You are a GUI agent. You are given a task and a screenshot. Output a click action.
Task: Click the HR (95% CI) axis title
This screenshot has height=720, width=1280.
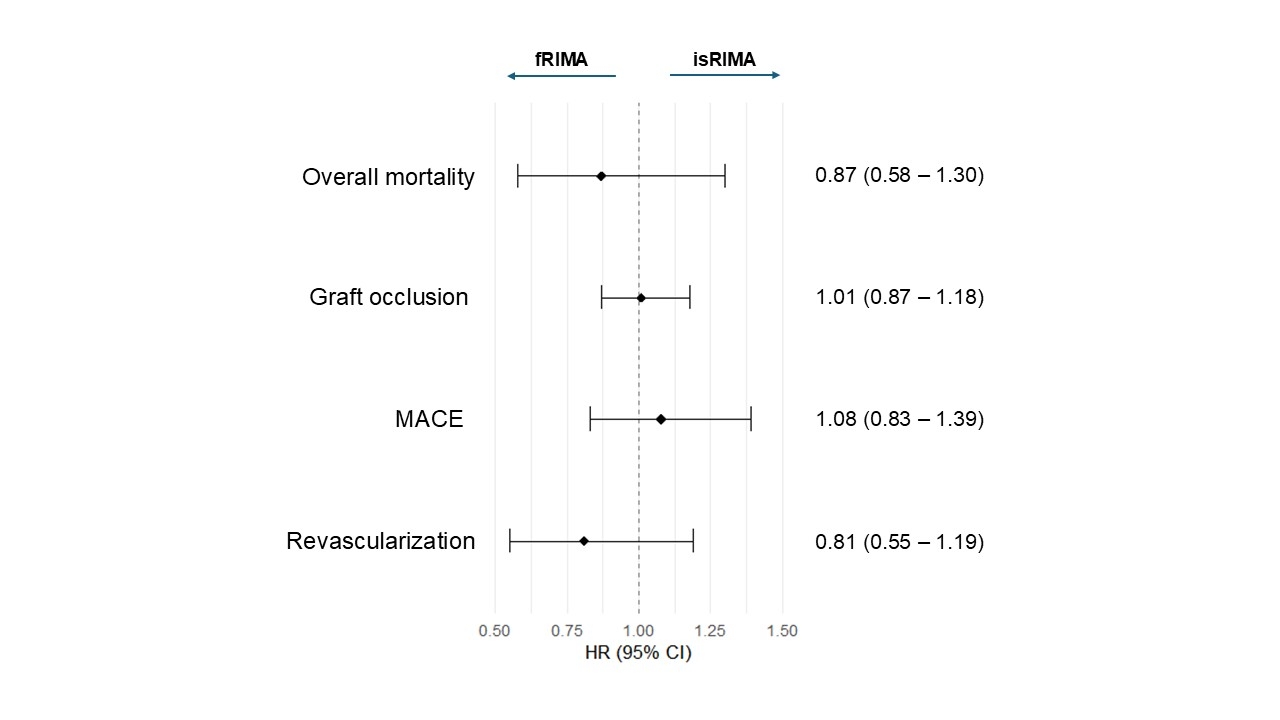638,654
